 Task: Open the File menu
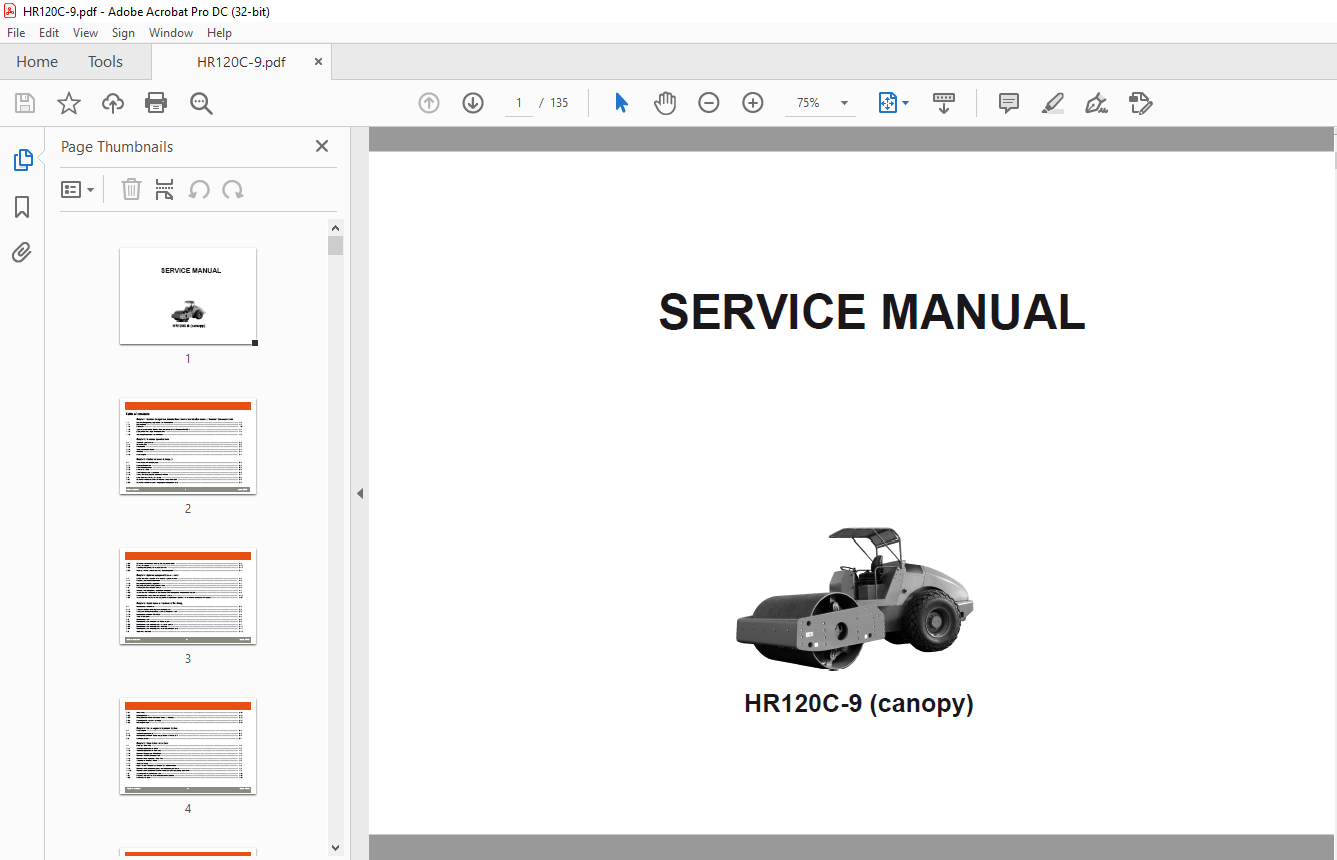coord(16,33)
